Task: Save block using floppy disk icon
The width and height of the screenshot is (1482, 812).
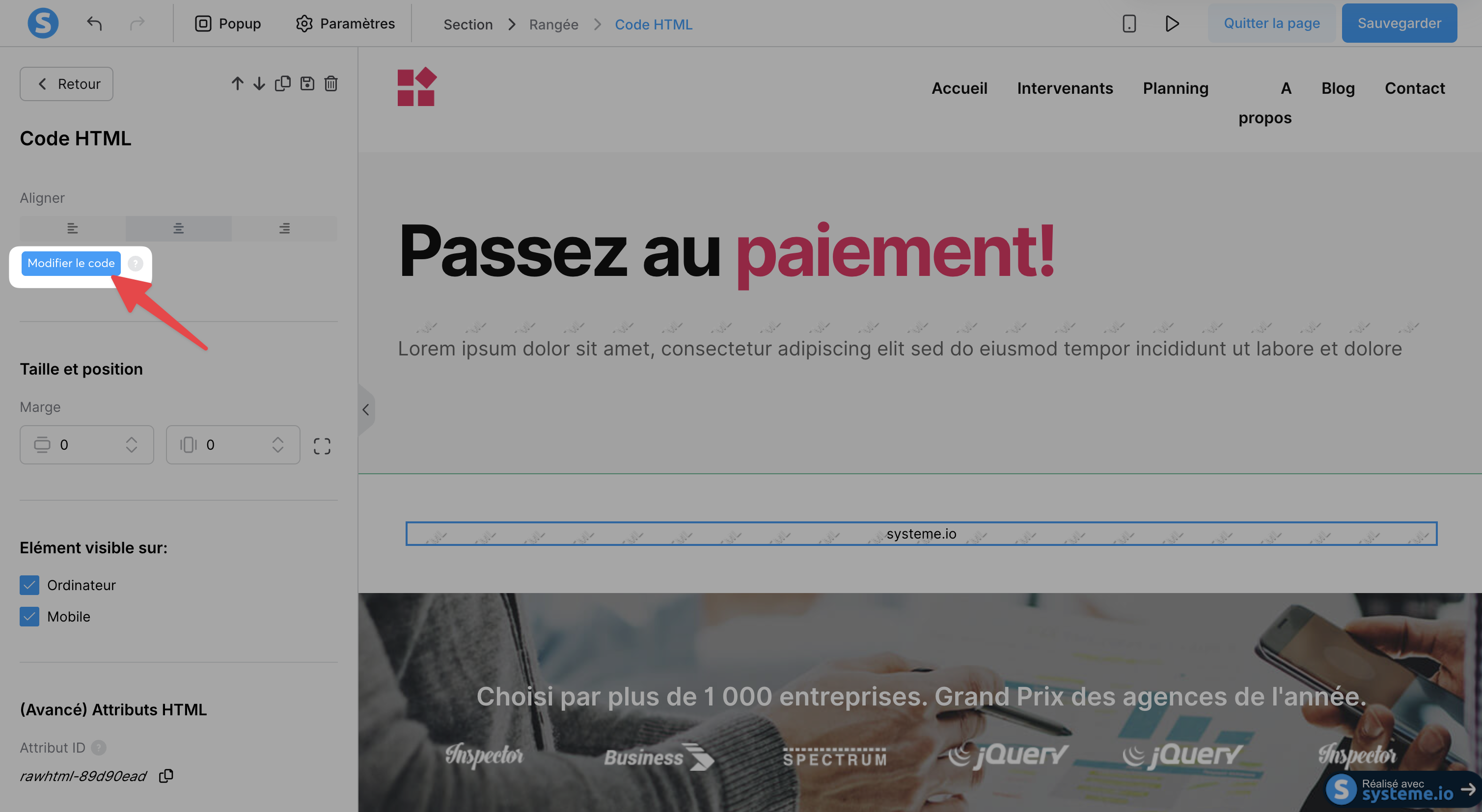Action: (x=307, y=84)
